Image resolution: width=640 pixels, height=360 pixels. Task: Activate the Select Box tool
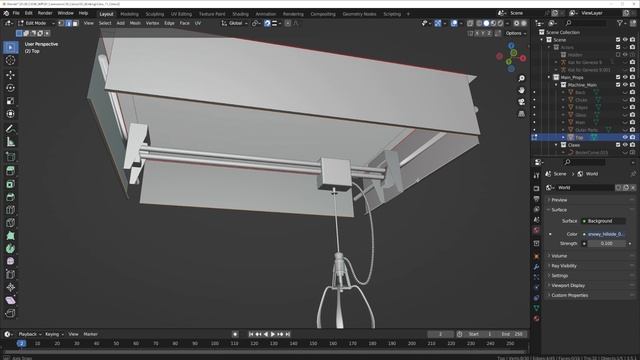coord(11,47)
